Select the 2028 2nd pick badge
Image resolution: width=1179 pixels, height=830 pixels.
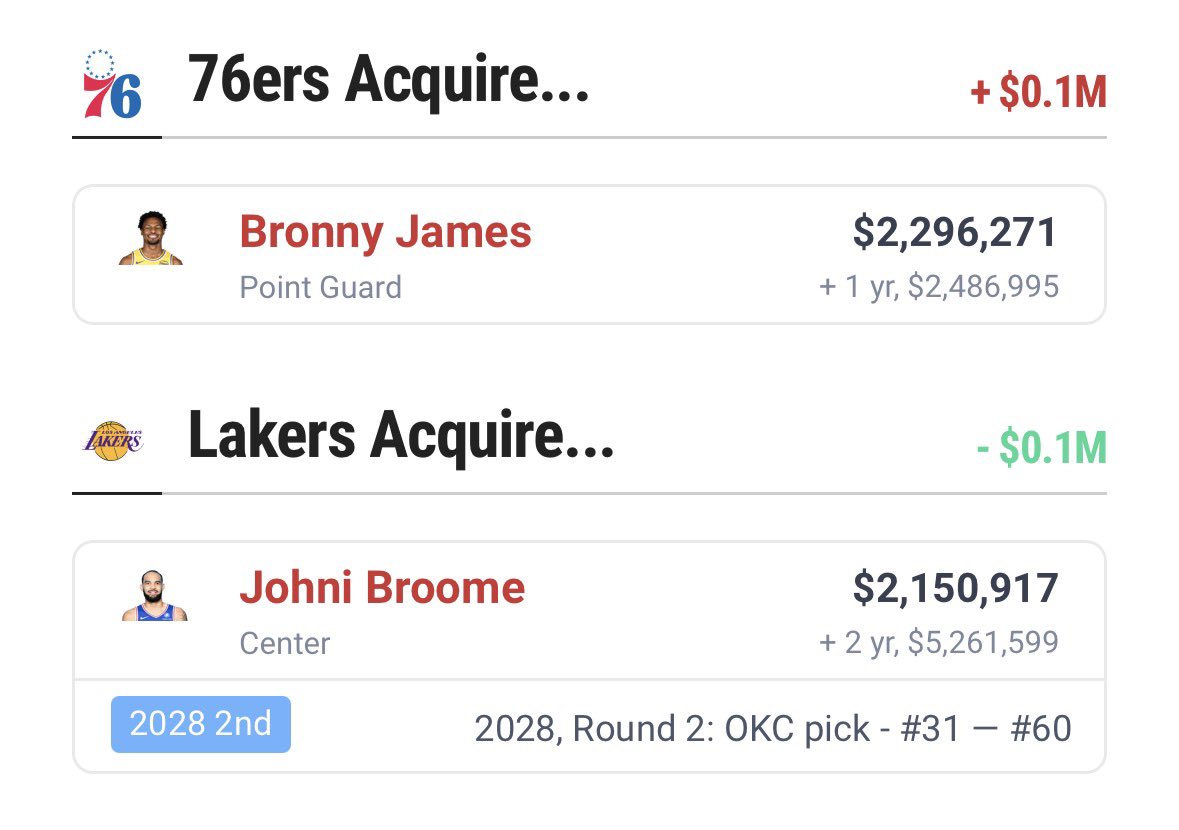click(201, 724)
